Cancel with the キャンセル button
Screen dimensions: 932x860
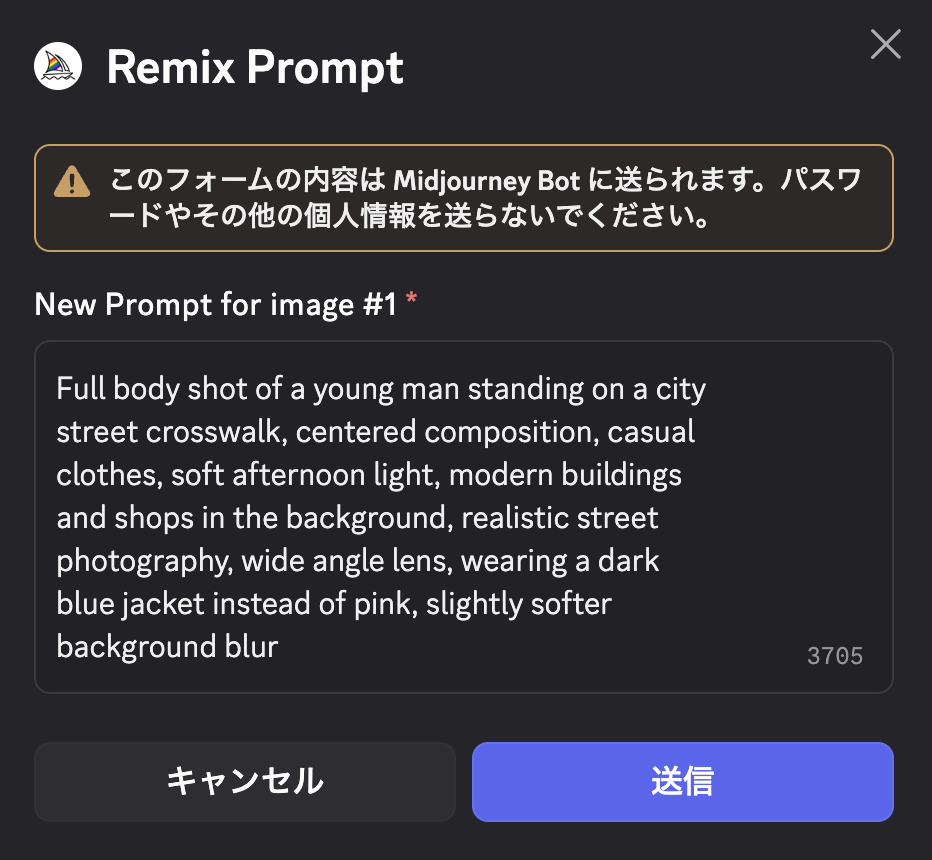tap(245, 782)
